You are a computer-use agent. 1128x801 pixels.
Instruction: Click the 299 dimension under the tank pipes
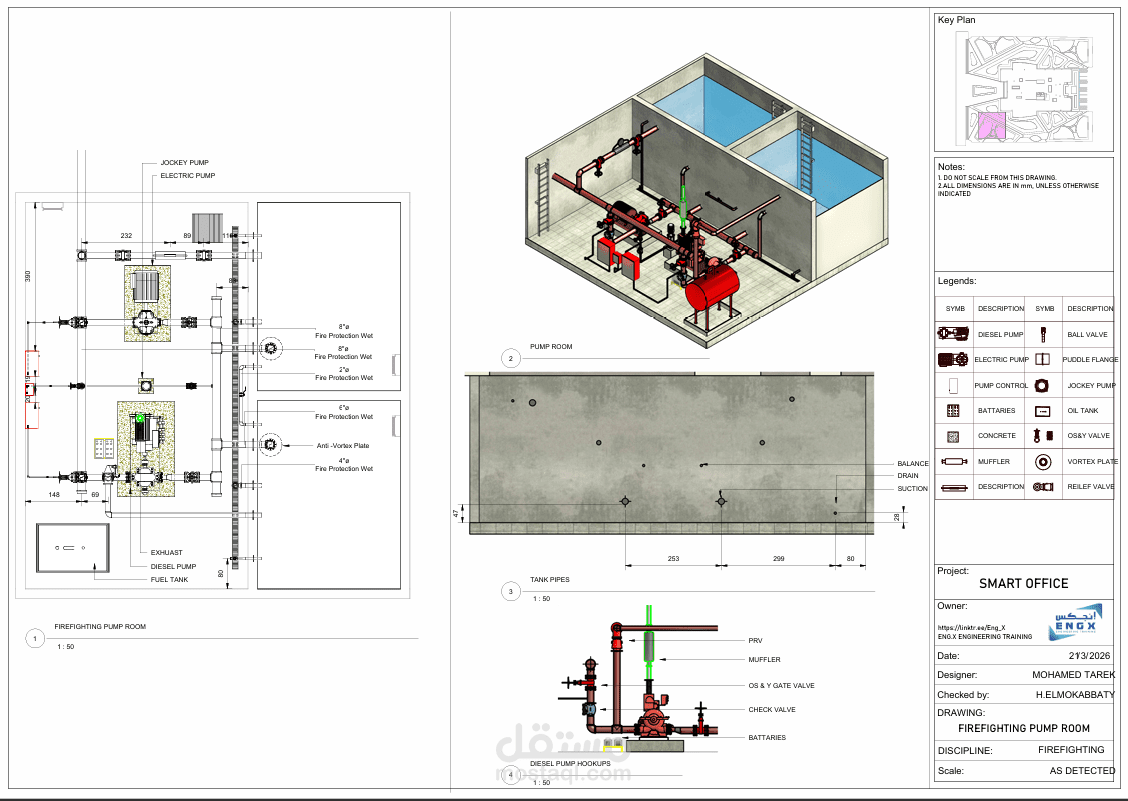[778, 558]
